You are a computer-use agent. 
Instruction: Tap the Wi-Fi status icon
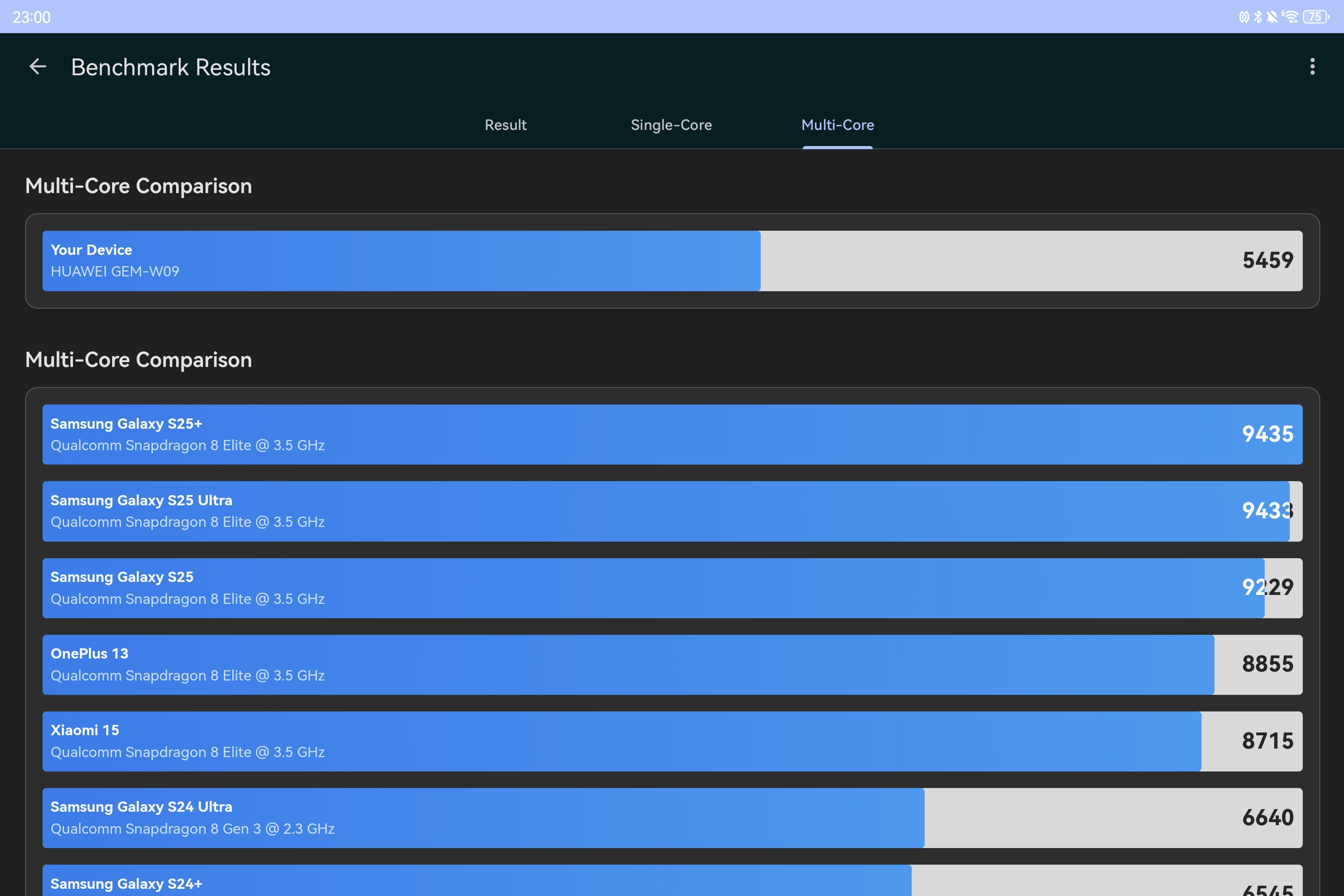tap(1290, 17)
